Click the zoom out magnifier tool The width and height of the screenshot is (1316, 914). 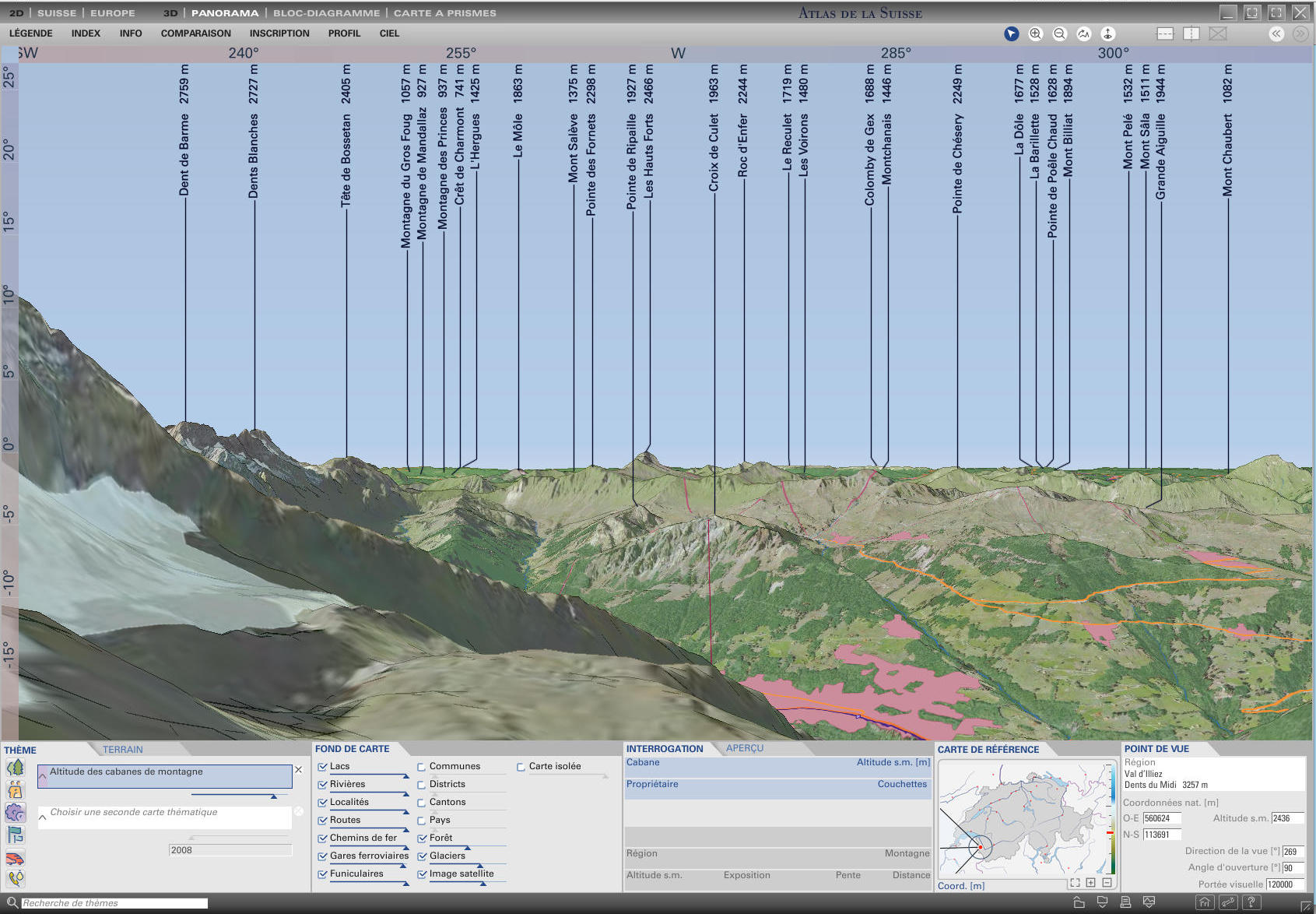point(1059,33)
